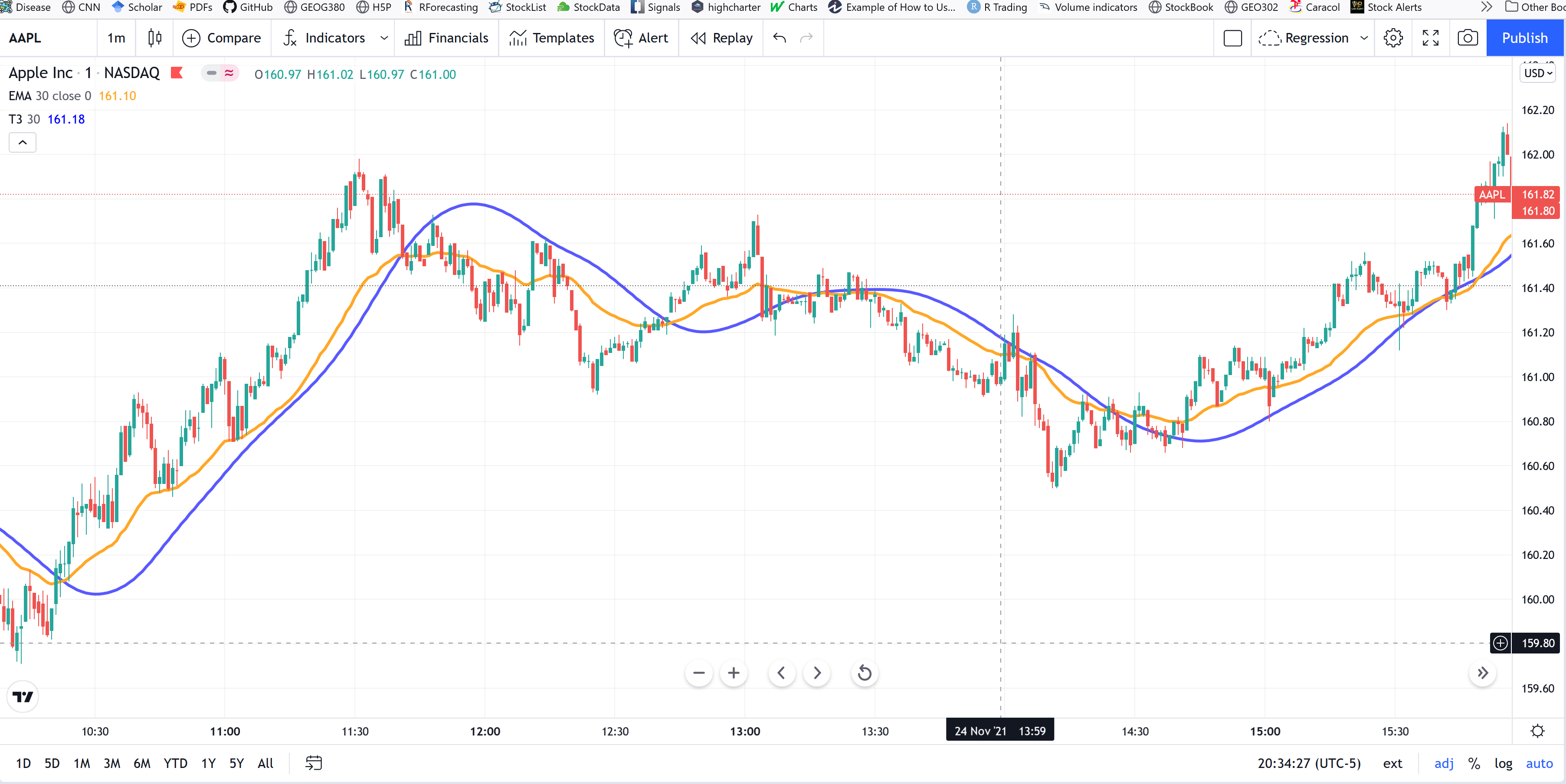Open the StockList bookmark
Viewport: 1566px width, 784px height.
click(518, 7)
